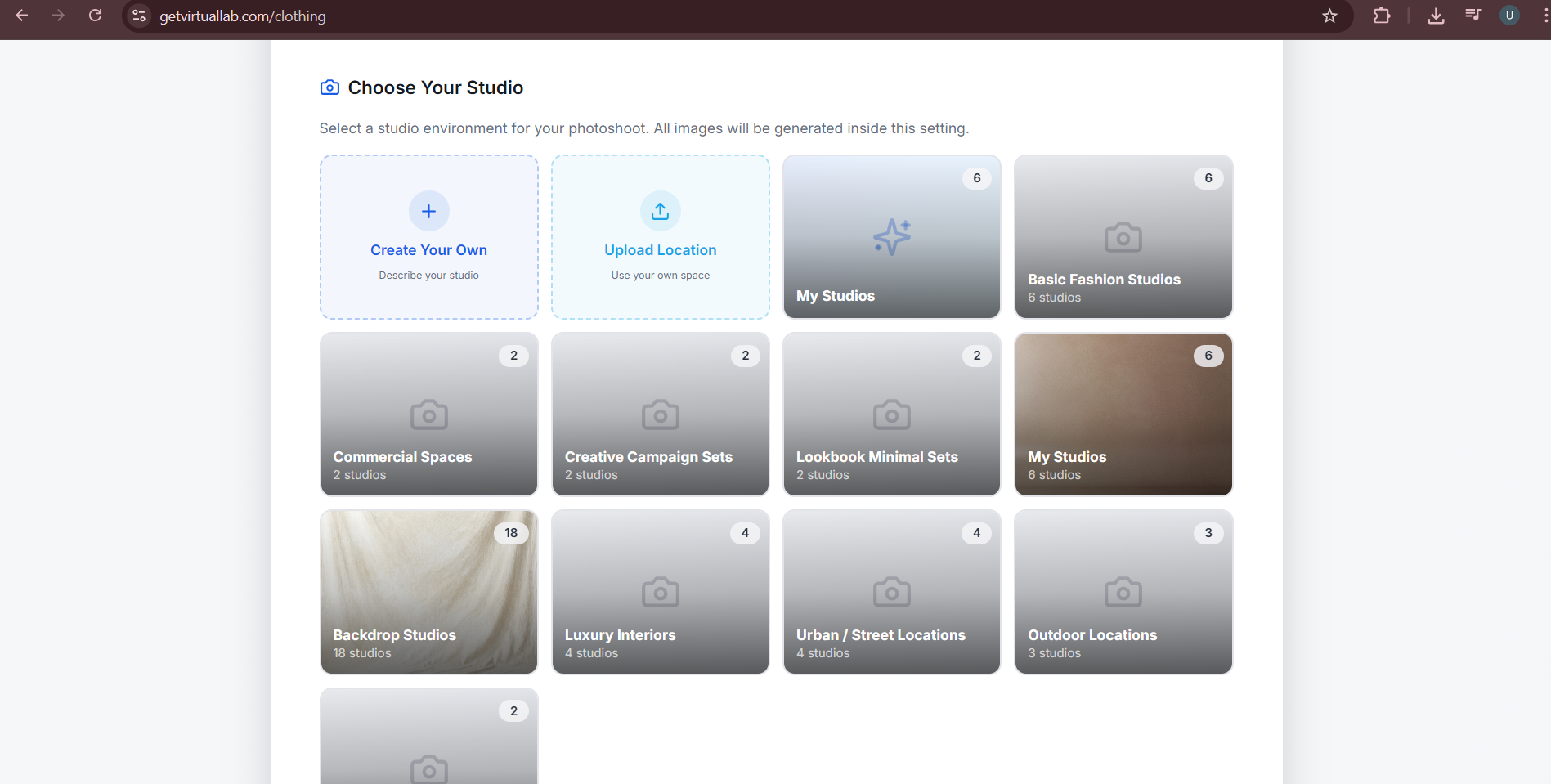The image size is (1551, 784).
Task: Bookmark this page with the star icon
Action: [x=1329, y=16]
